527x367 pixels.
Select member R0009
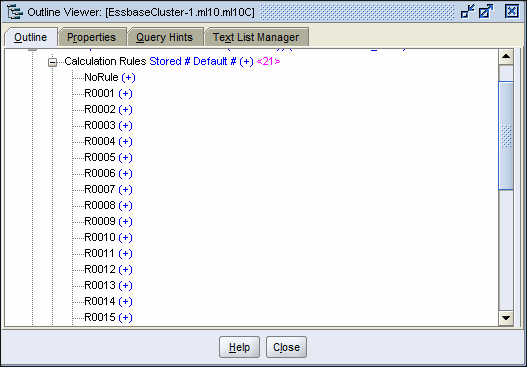coord(108,221)
